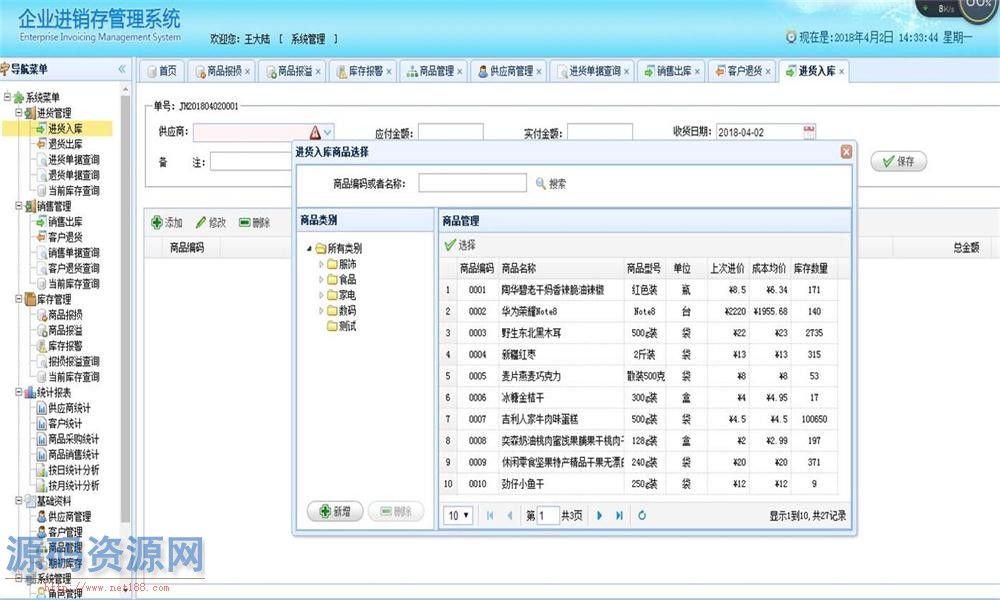Click the search magnifier icon in the dialog
This screenshot has width=1000, height=600.
[541, 184]
